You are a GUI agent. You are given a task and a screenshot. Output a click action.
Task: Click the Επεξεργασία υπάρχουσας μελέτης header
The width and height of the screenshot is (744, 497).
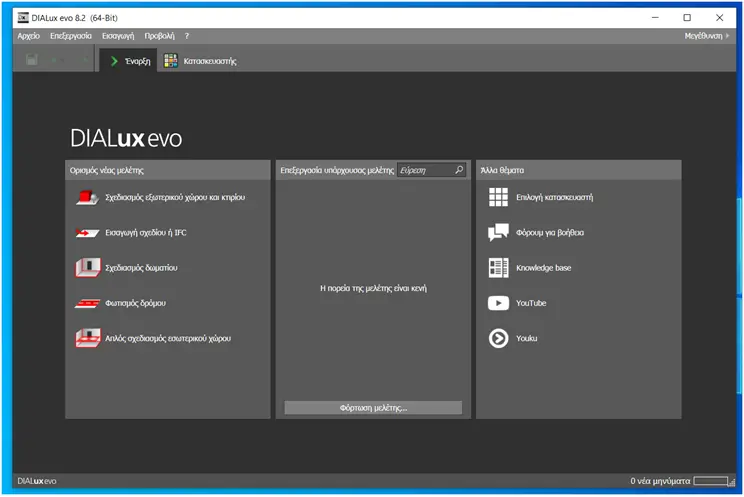[x=337, y=170]
